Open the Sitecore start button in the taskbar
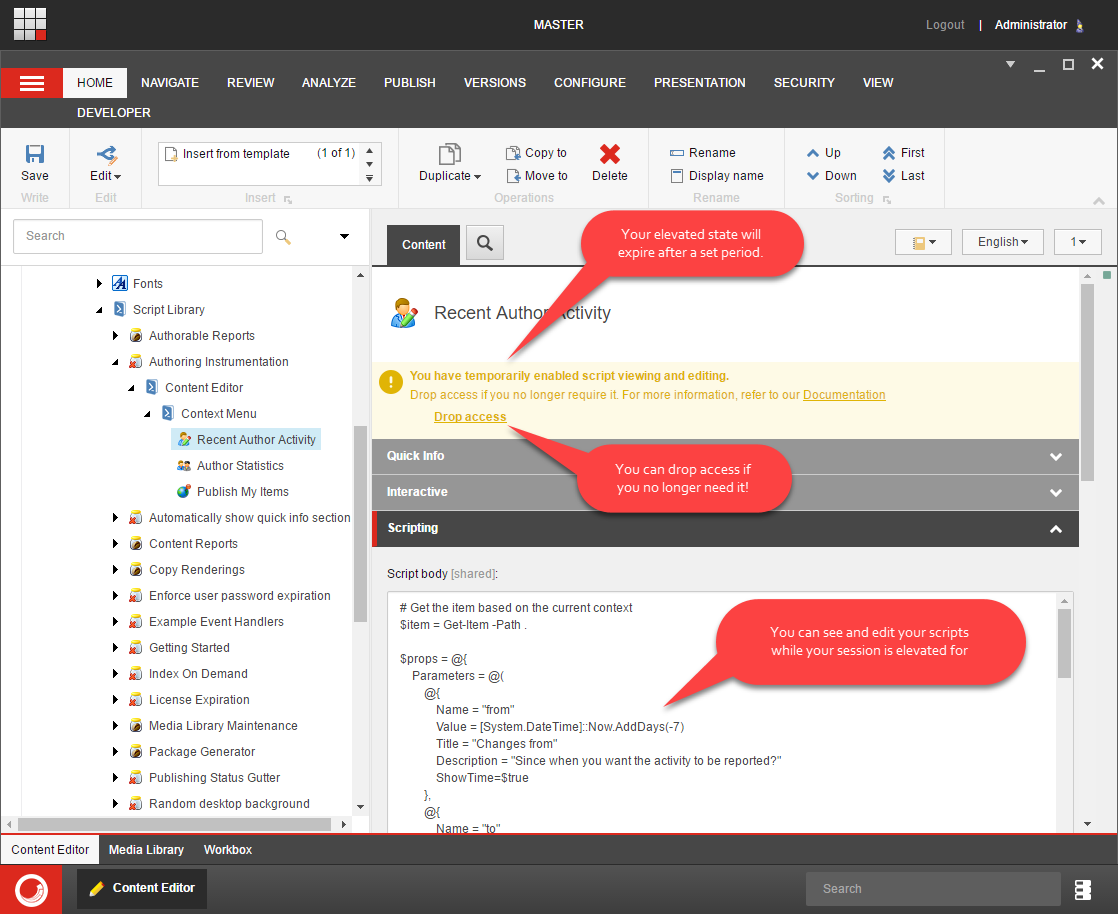 pos(31,889)
